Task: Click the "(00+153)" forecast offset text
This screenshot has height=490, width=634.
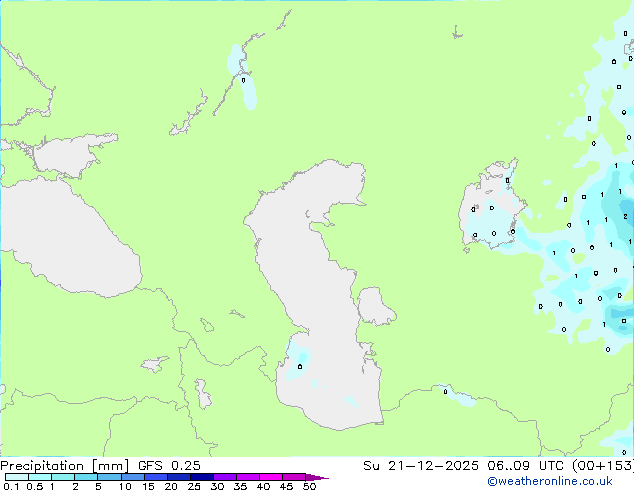Action: coord(603,466)
